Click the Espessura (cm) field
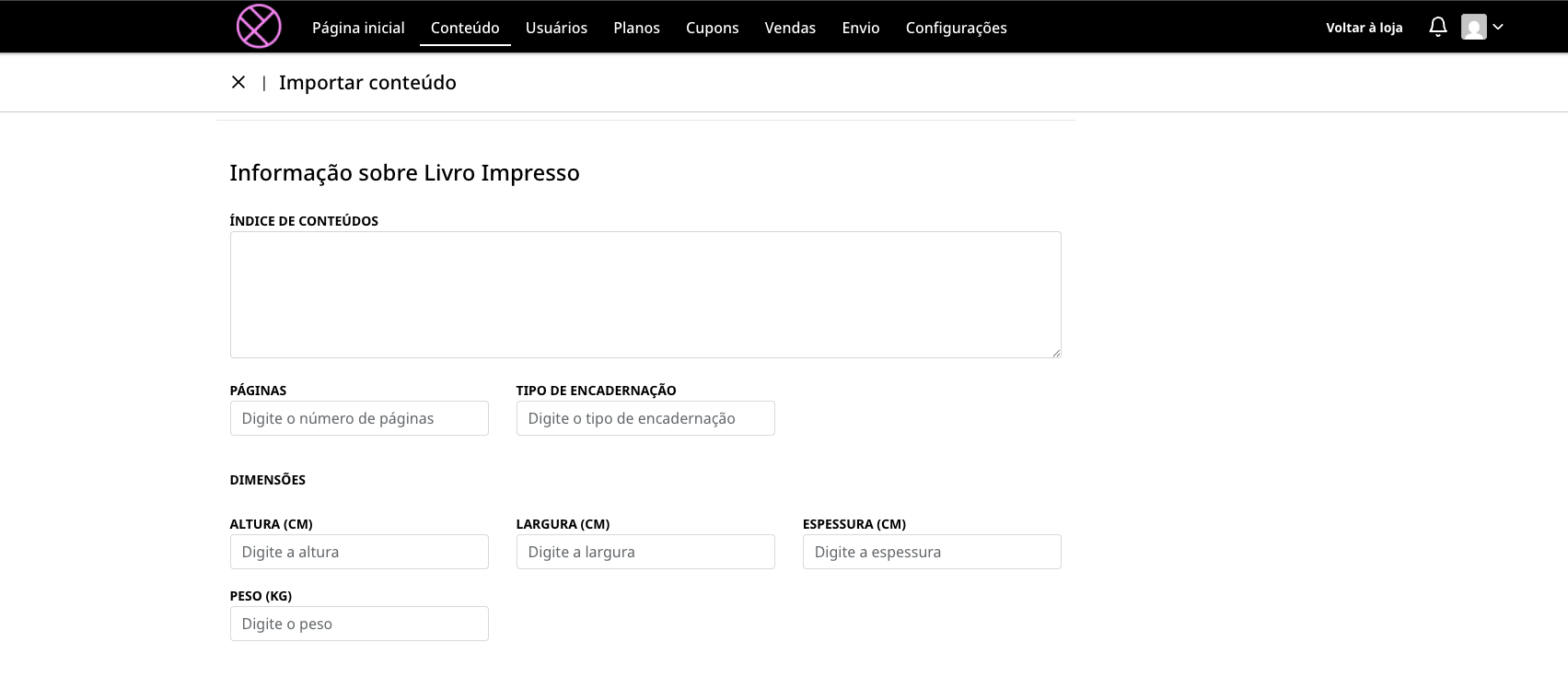Screen dimensions: 1568x689 [932, 552]
